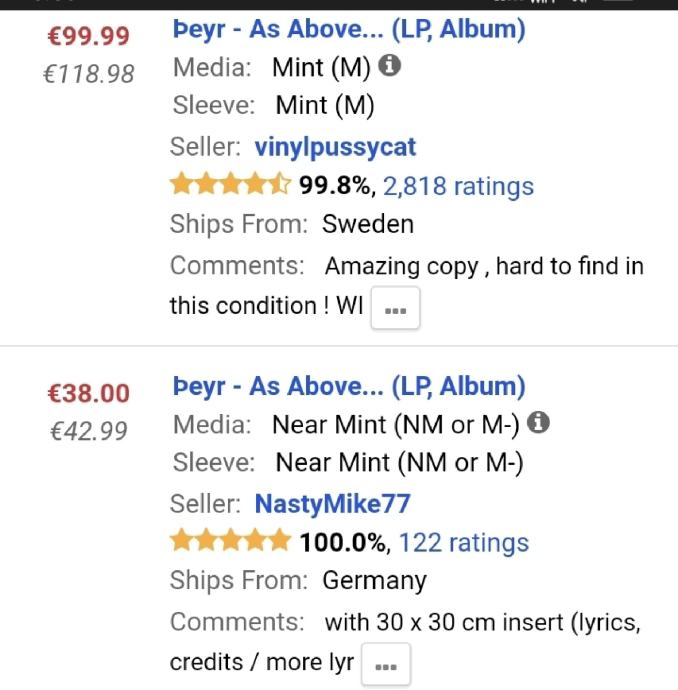This screenshot has width=678, height=690.
Task: Click the info icon beside Mint (M)
Action: click(x=391, y=67)
